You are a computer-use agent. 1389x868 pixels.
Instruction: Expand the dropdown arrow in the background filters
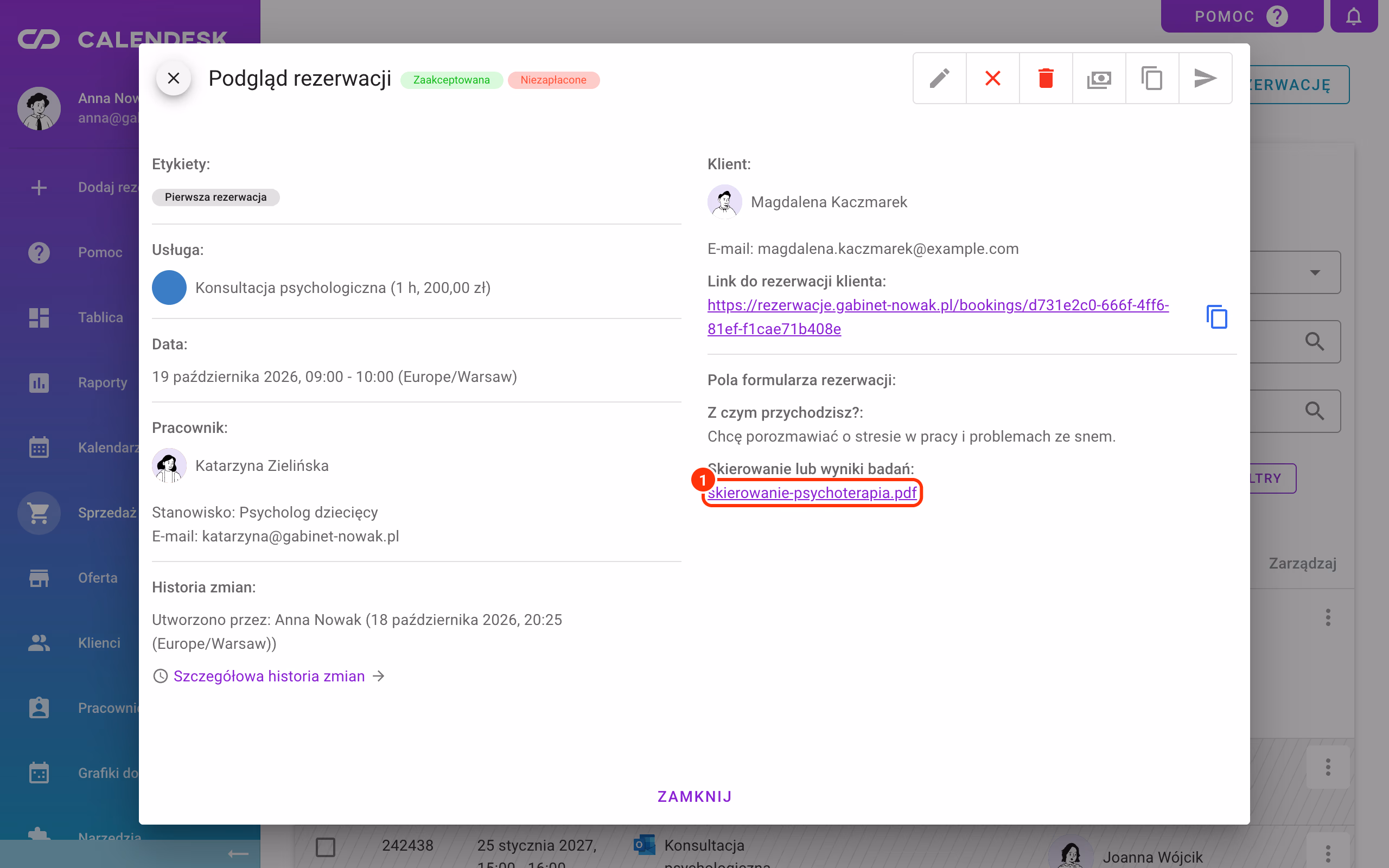point(1314,272)
